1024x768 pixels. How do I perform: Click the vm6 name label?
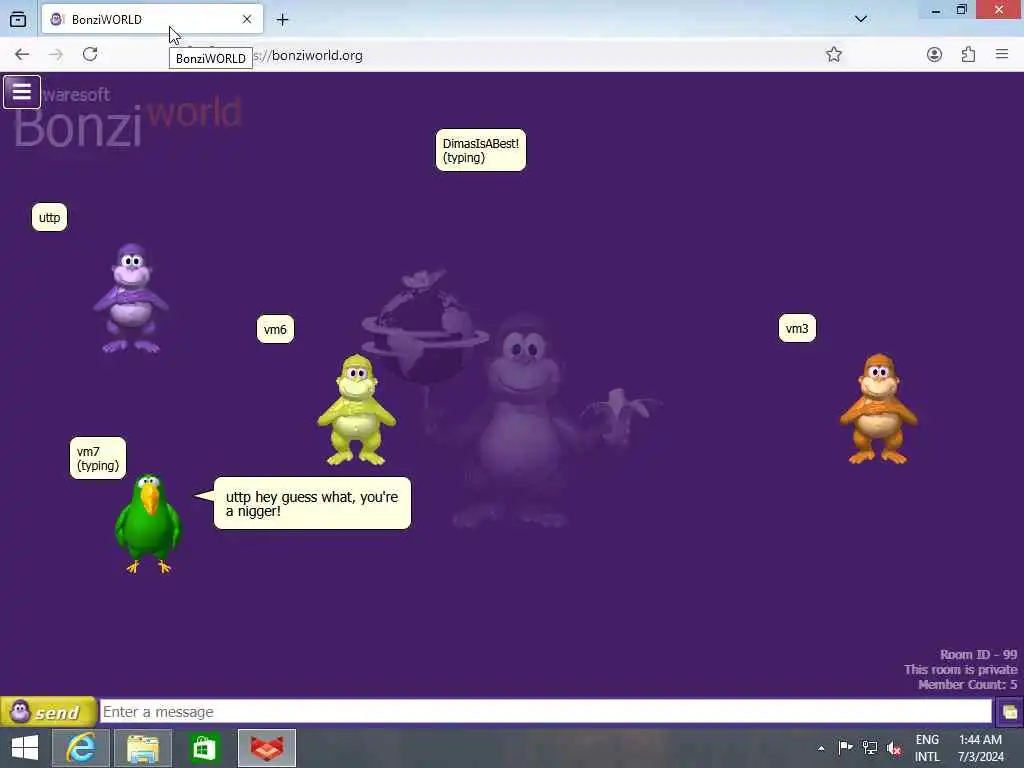tap(275, 329)
